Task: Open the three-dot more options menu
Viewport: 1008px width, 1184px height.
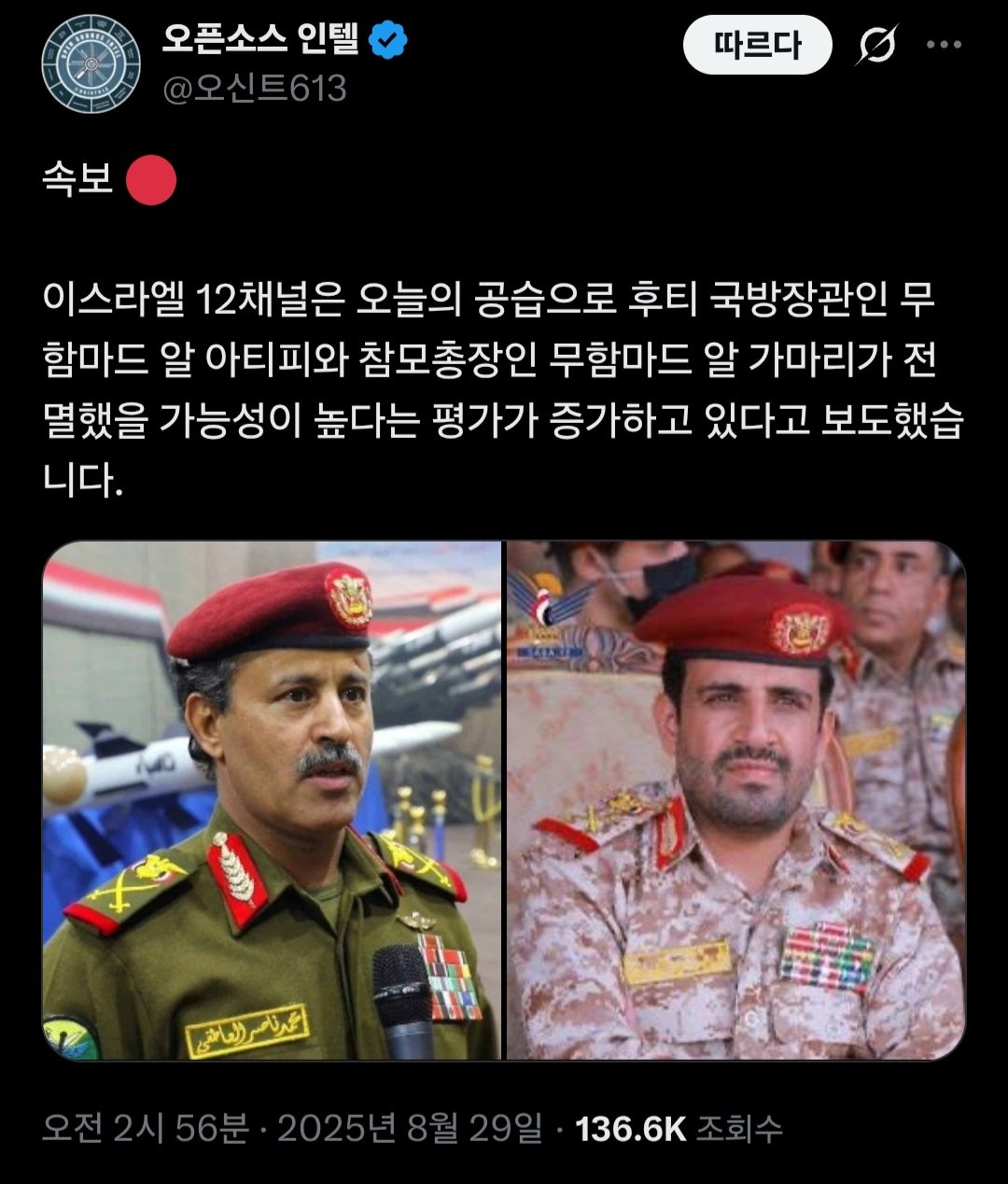Action: click(944, 44)
